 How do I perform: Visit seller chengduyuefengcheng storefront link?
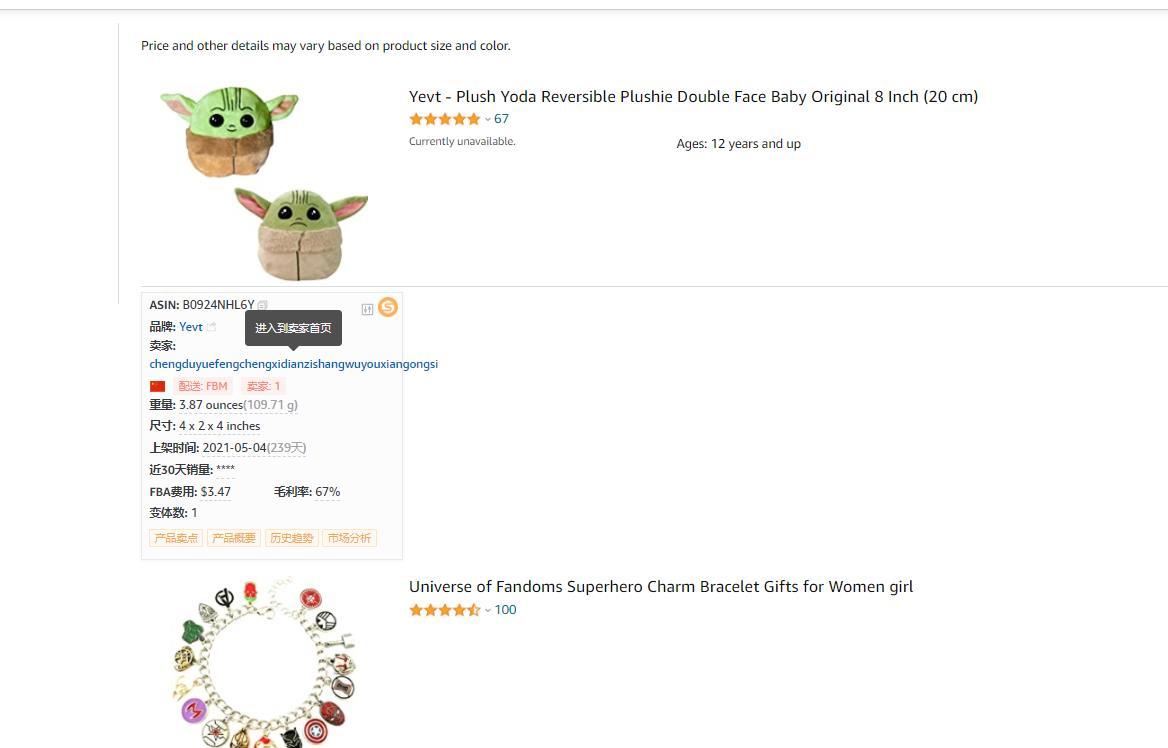point(293,364)
